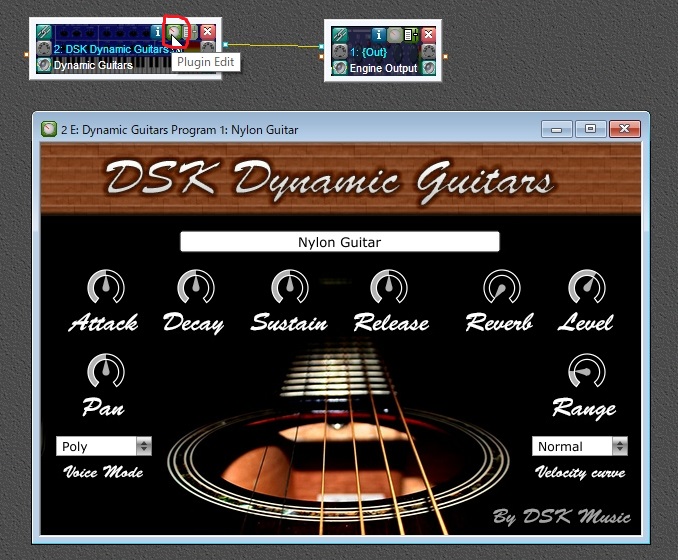Click the dial edit icon on Engine Output module
The height and width of the screenshot is (560, 678).
pos(395,35)
